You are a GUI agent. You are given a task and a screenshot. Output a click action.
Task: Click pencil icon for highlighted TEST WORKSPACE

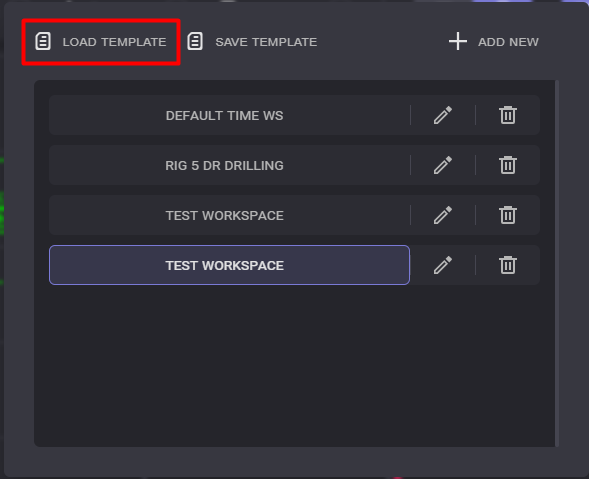[443, 265]
